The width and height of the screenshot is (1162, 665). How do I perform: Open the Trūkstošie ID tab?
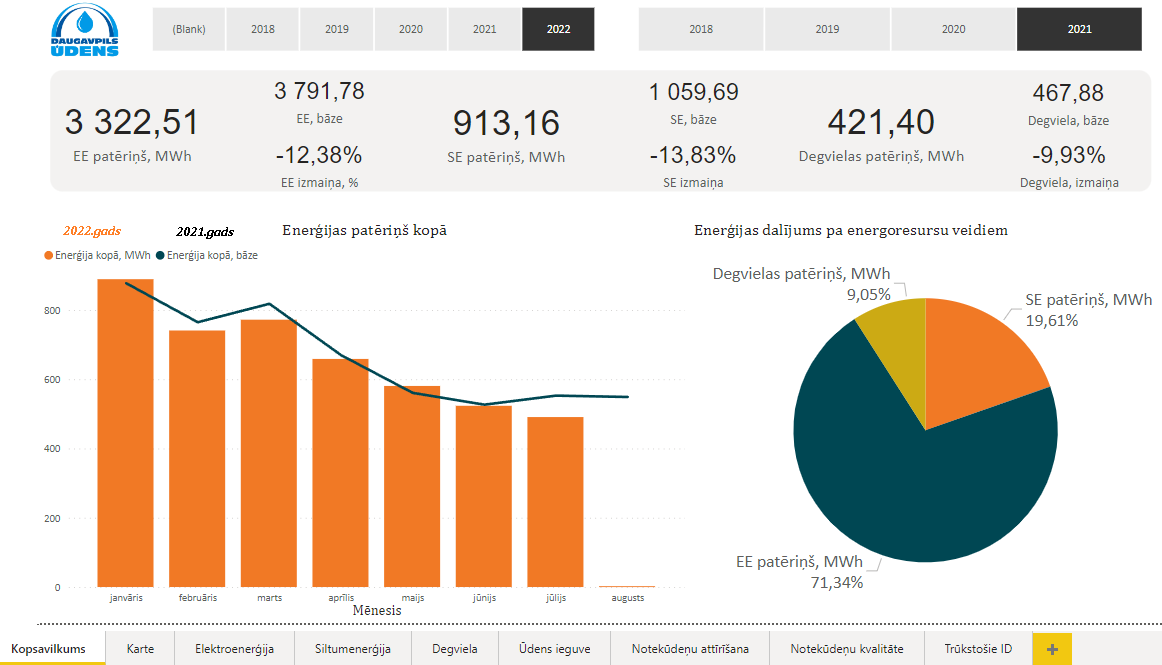[x=977, y=649]
